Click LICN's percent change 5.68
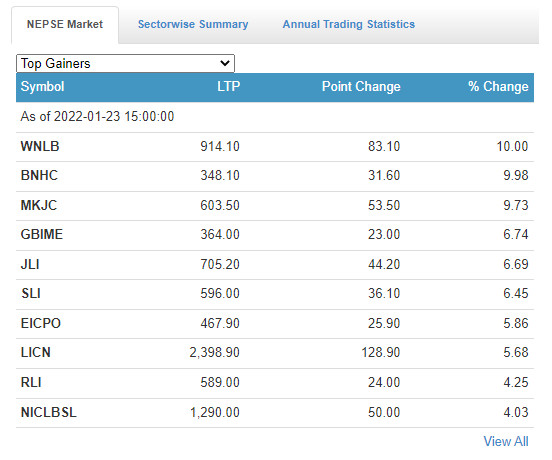This screenshot has height=460, width=552. coord(516,352)
